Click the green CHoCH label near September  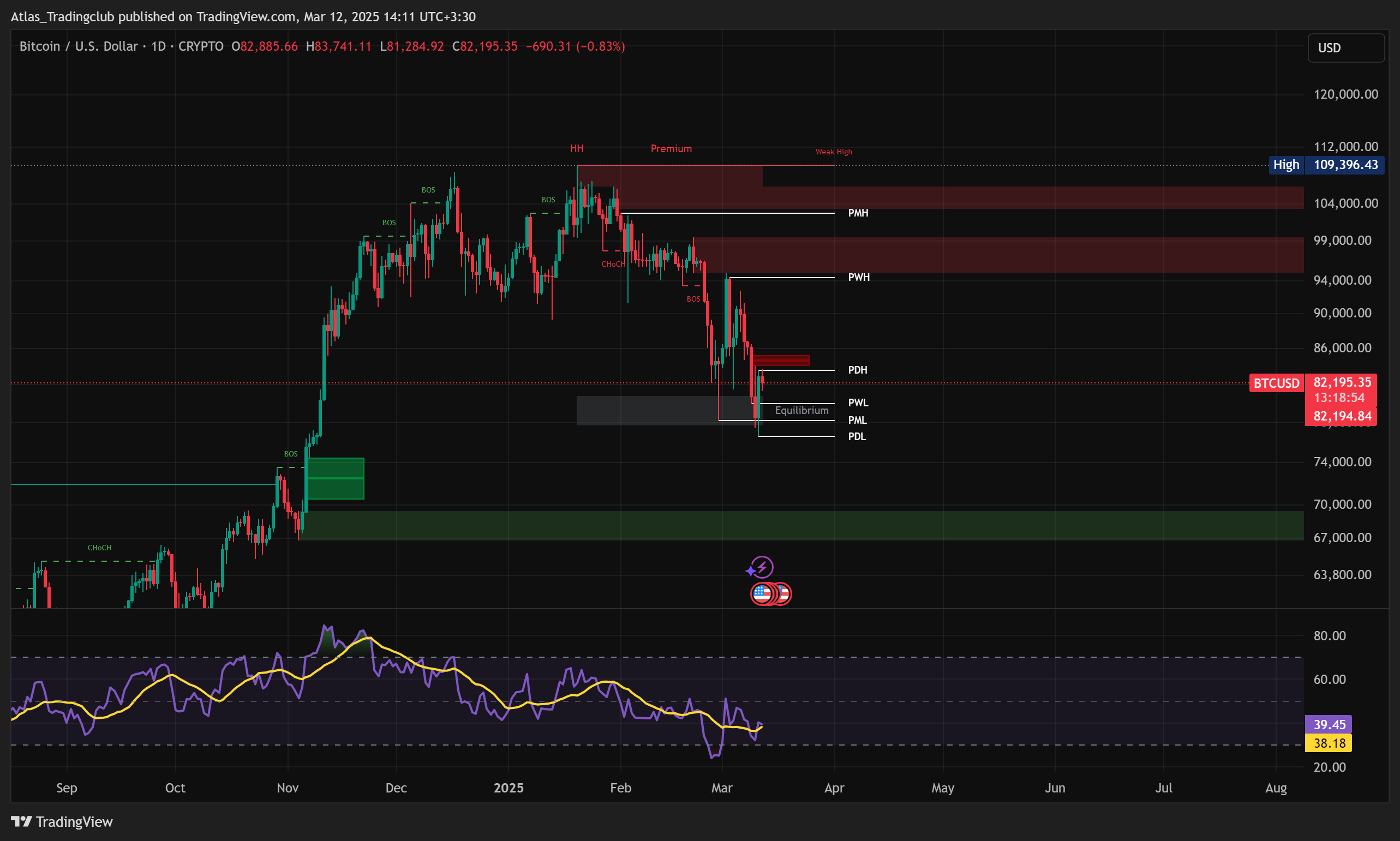[100, 548]
